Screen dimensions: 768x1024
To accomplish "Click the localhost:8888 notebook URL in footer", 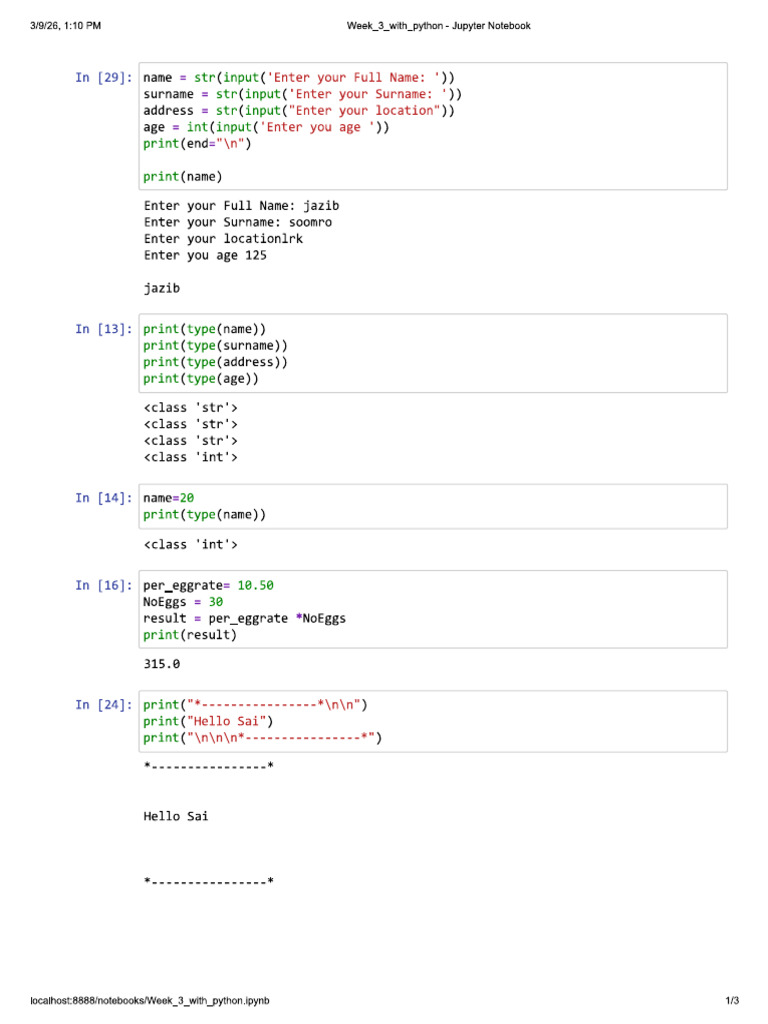I will point(150,1000).
